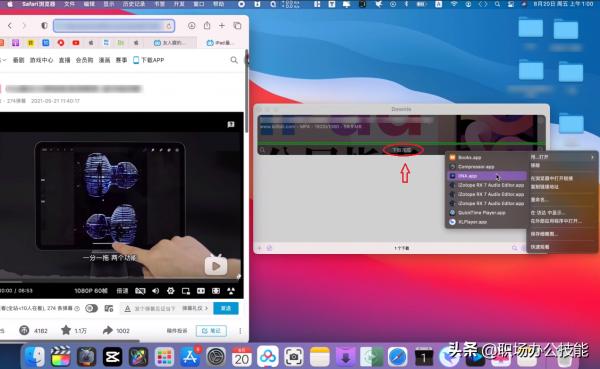This screenshot has height=369, width=600.
Task: Mute the video player volume
Action: point(155,291)
